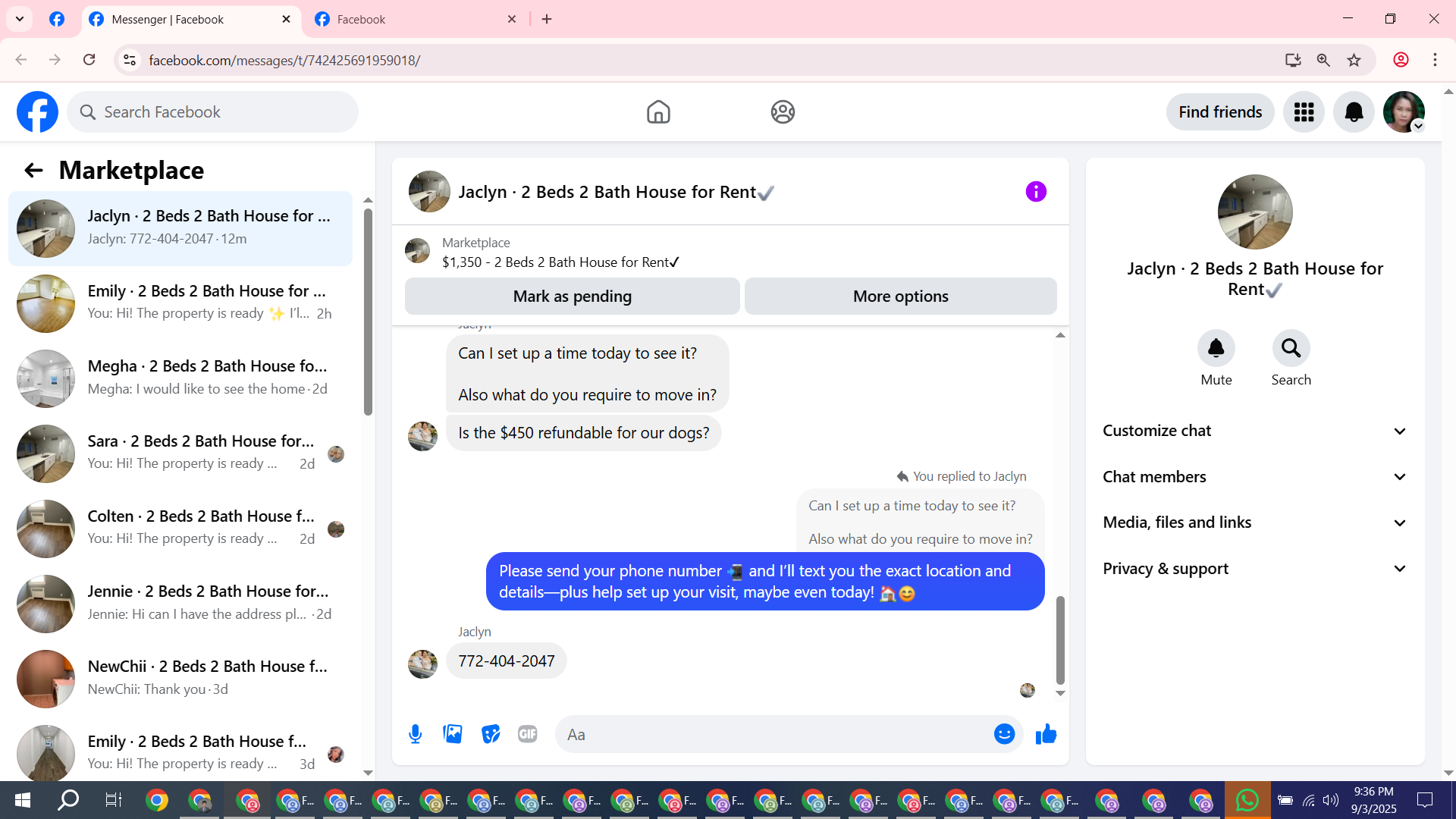Mute this conversation bell icon

point(1216,348)
